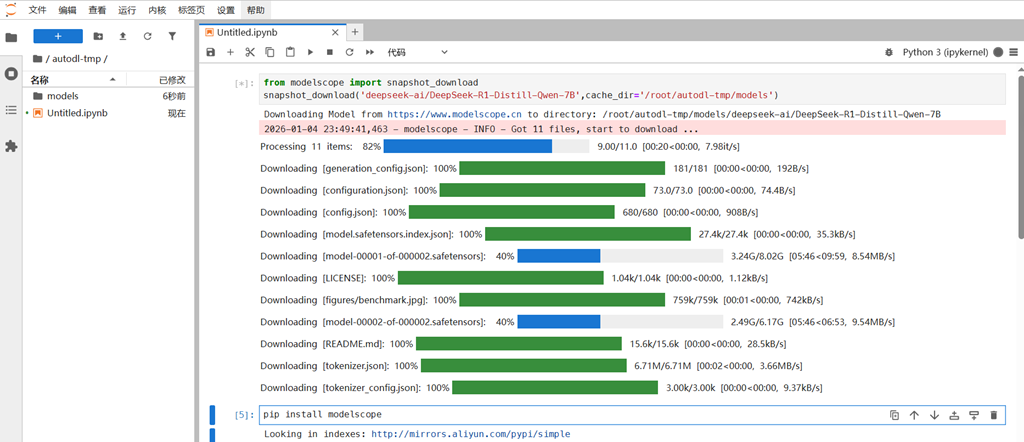This screenshot has height=442, width=1024.
Task: Click the model-00002-of-000002.safetensors progress bar
Action: [x=620, y=322]
